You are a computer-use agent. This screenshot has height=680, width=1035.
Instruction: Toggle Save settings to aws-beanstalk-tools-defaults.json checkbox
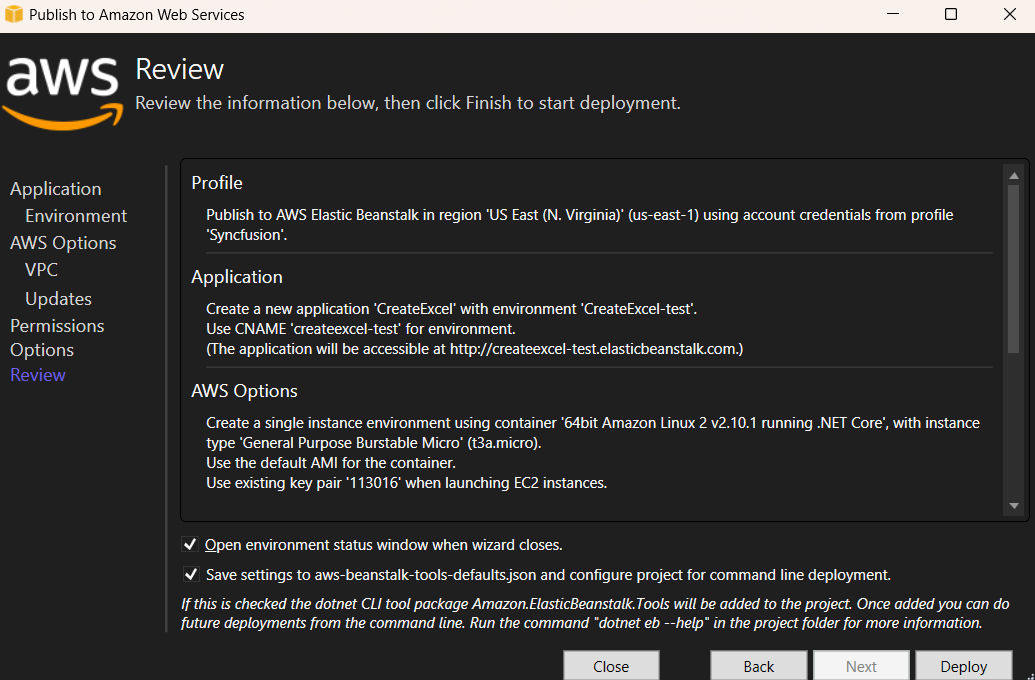point(190,574)
